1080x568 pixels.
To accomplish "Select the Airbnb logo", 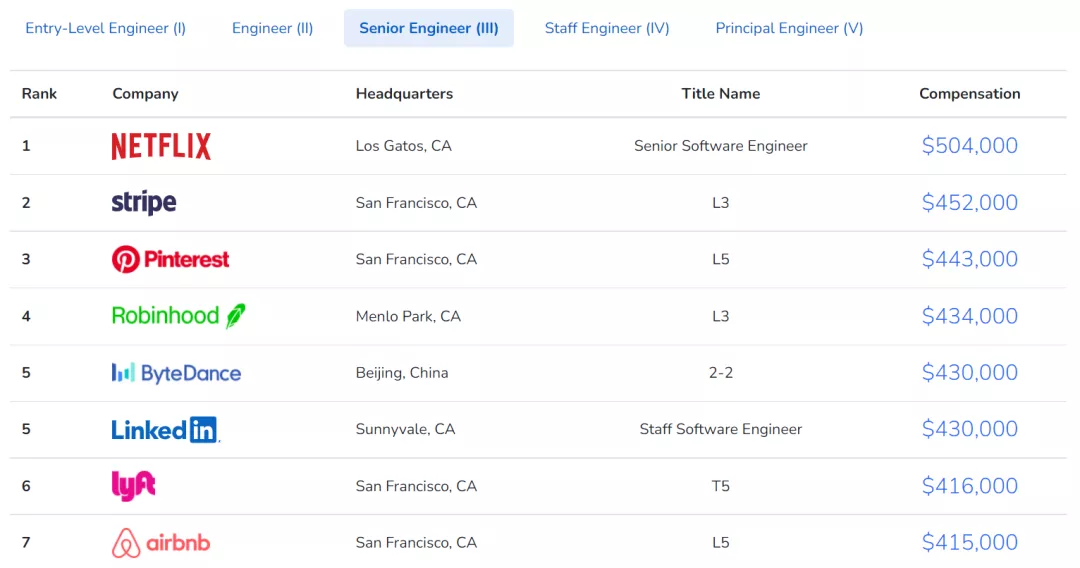I will (160, 543).
